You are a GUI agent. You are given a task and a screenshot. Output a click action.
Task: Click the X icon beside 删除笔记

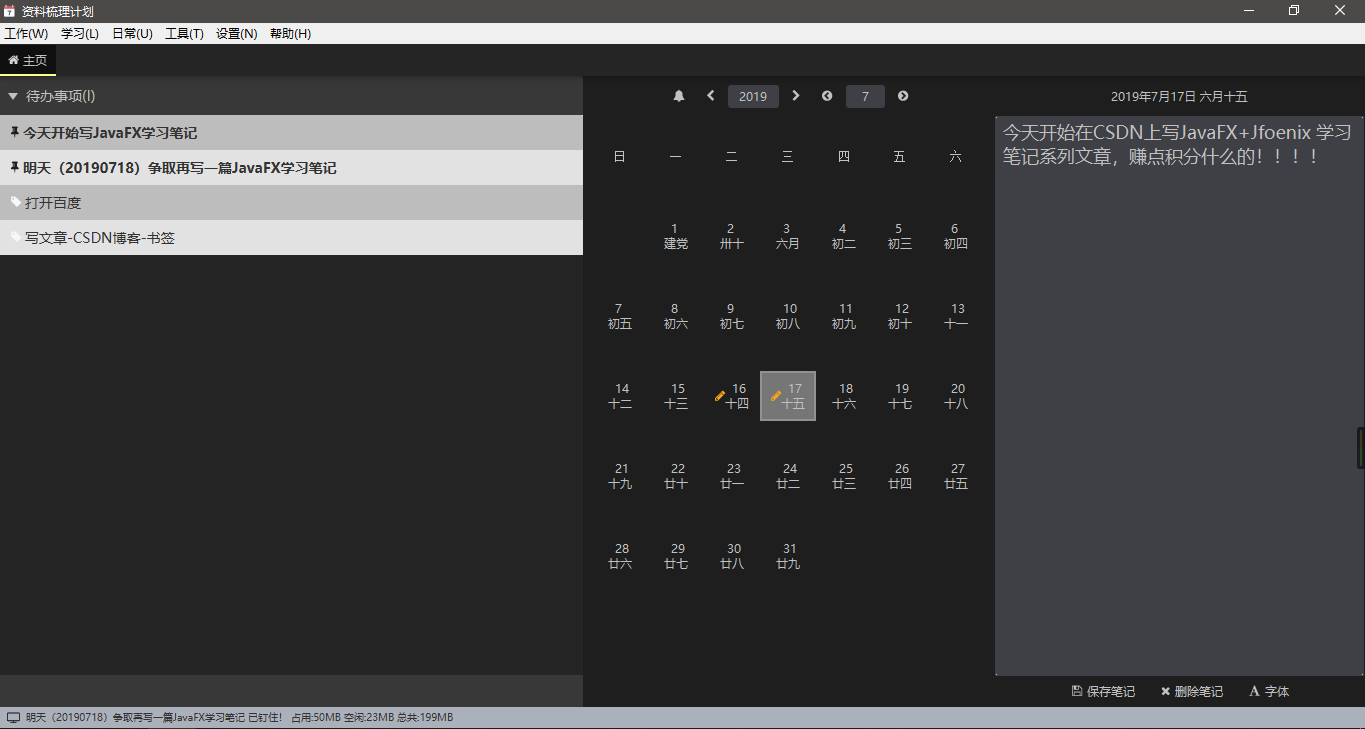[1165, 691]
